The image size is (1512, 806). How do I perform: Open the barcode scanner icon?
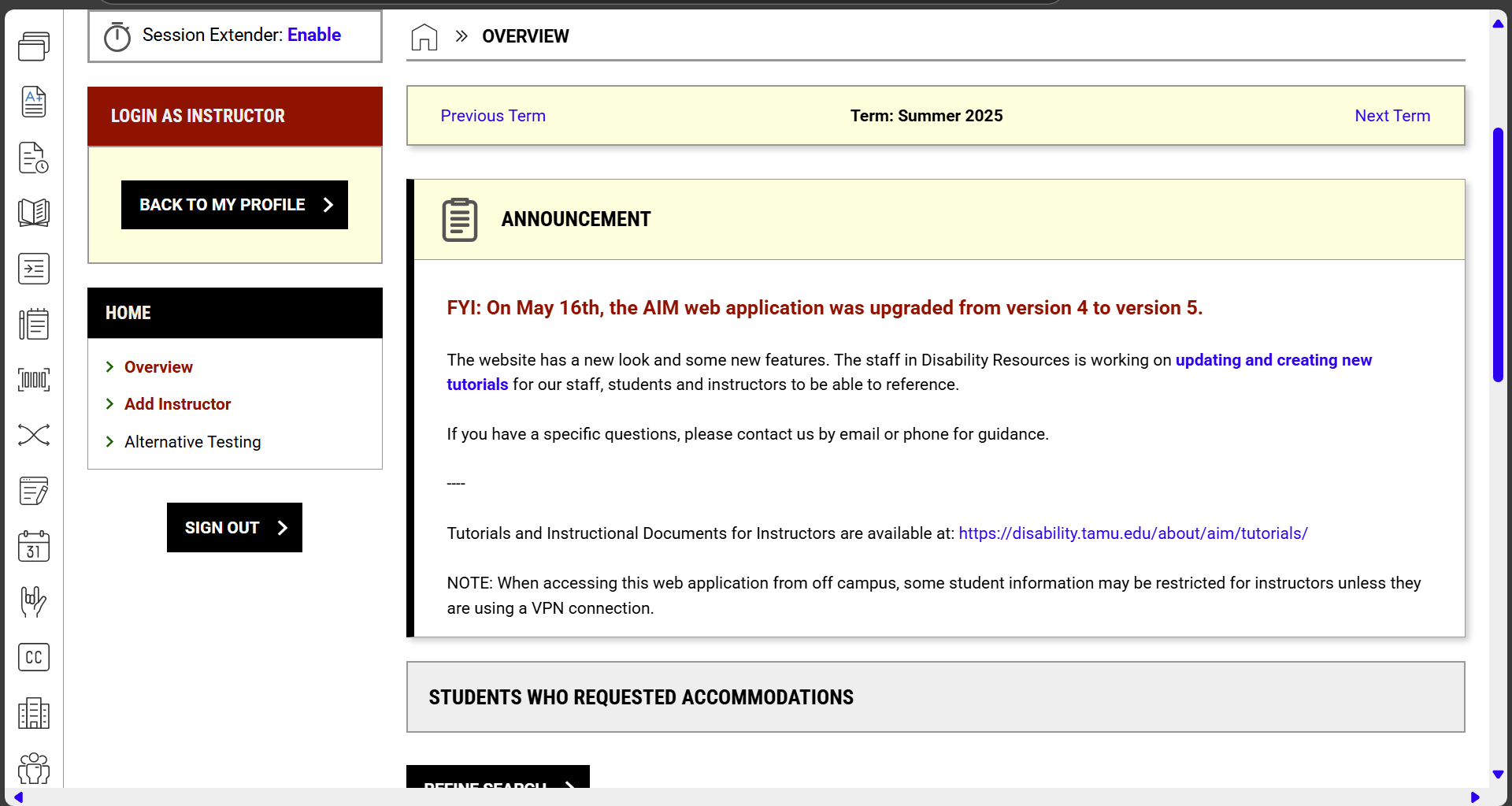[x=34, y=380]
